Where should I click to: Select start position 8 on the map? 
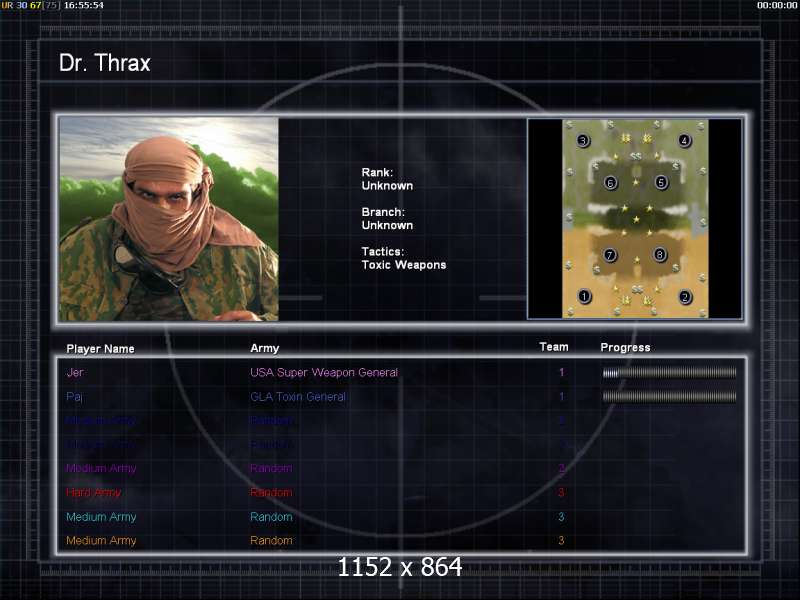[x=660, y=255]
